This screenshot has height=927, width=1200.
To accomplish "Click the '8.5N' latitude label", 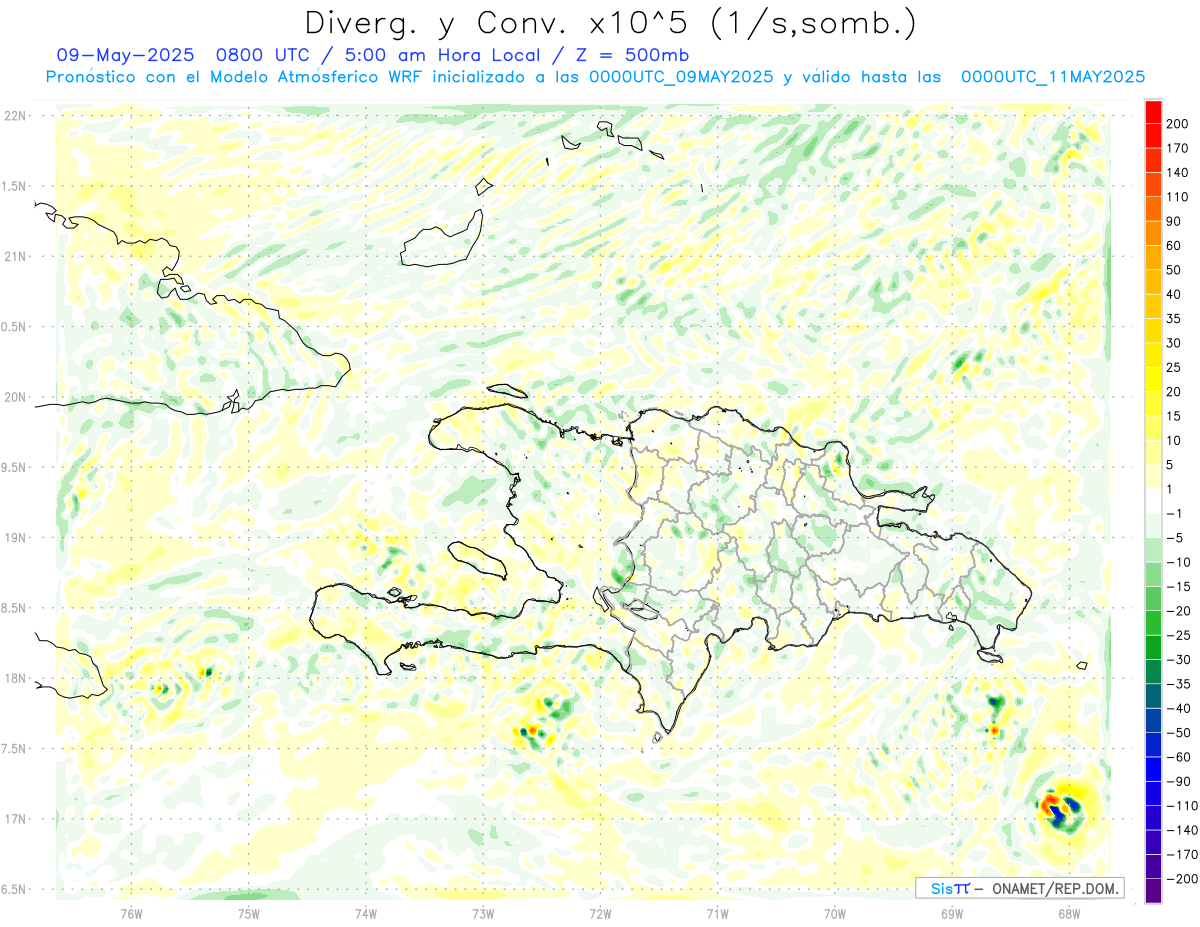I will [x=14, y=608].
